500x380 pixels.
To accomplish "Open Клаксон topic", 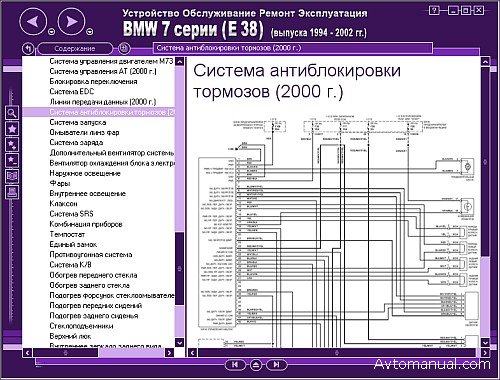I will [63, 204].
